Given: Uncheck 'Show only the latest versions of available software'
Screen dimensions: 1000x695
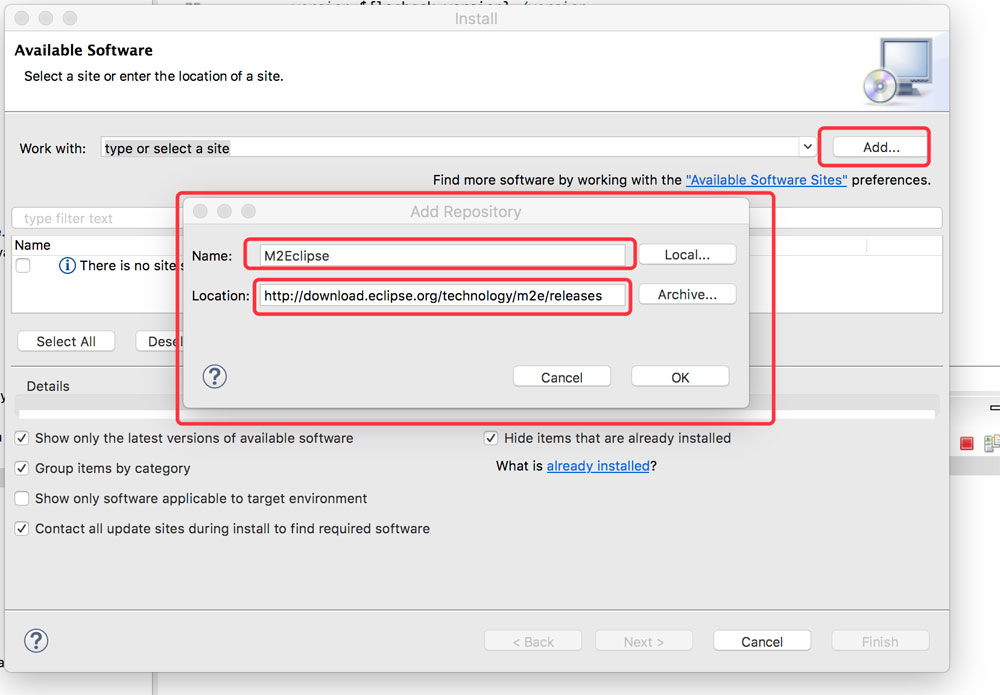Looking at the screenshot, I should click(21, 438).
